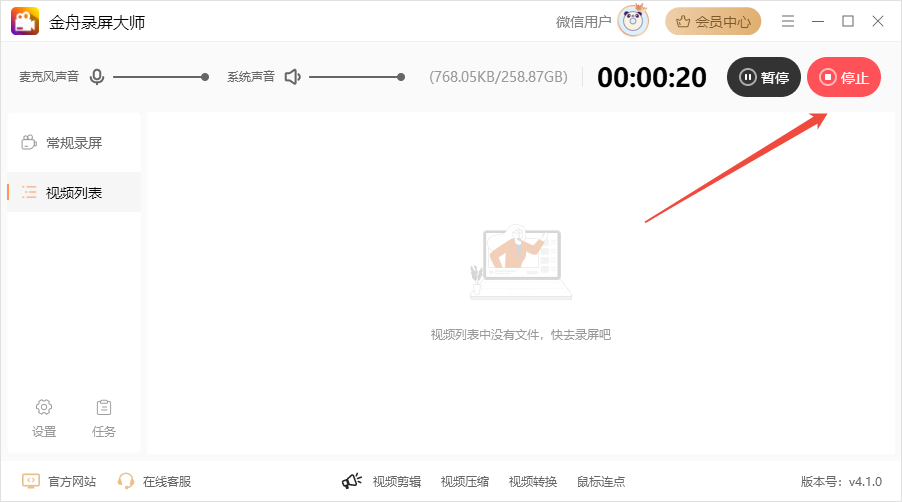The image size is (902, 502).
Task: Visit the 官方网站 link
Action: tap(59, 481)
